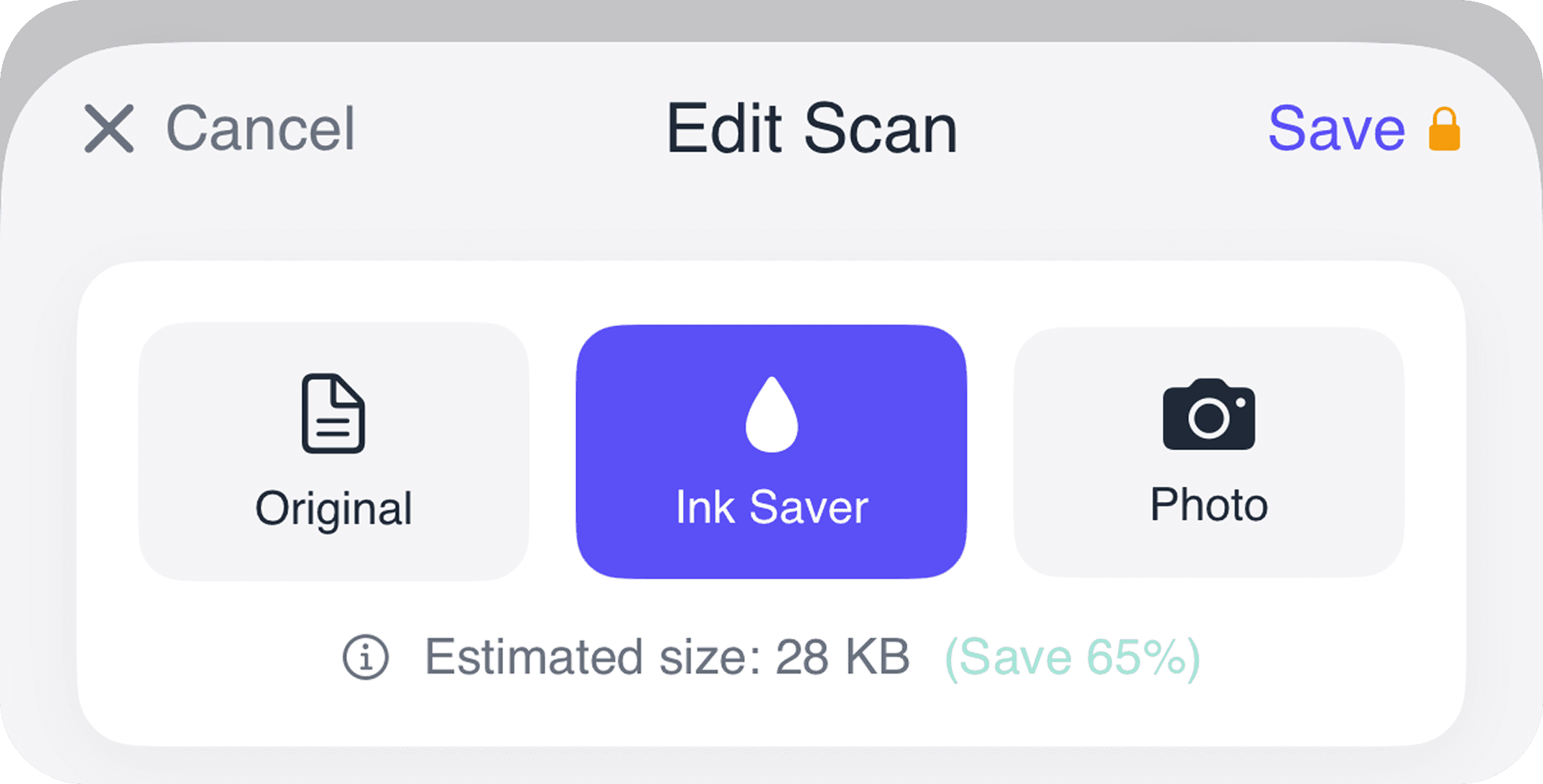This screenshot has height=784, width=1543.
Task: Tap the info circle icon near estimated size
Action: (x=366, y=655)
